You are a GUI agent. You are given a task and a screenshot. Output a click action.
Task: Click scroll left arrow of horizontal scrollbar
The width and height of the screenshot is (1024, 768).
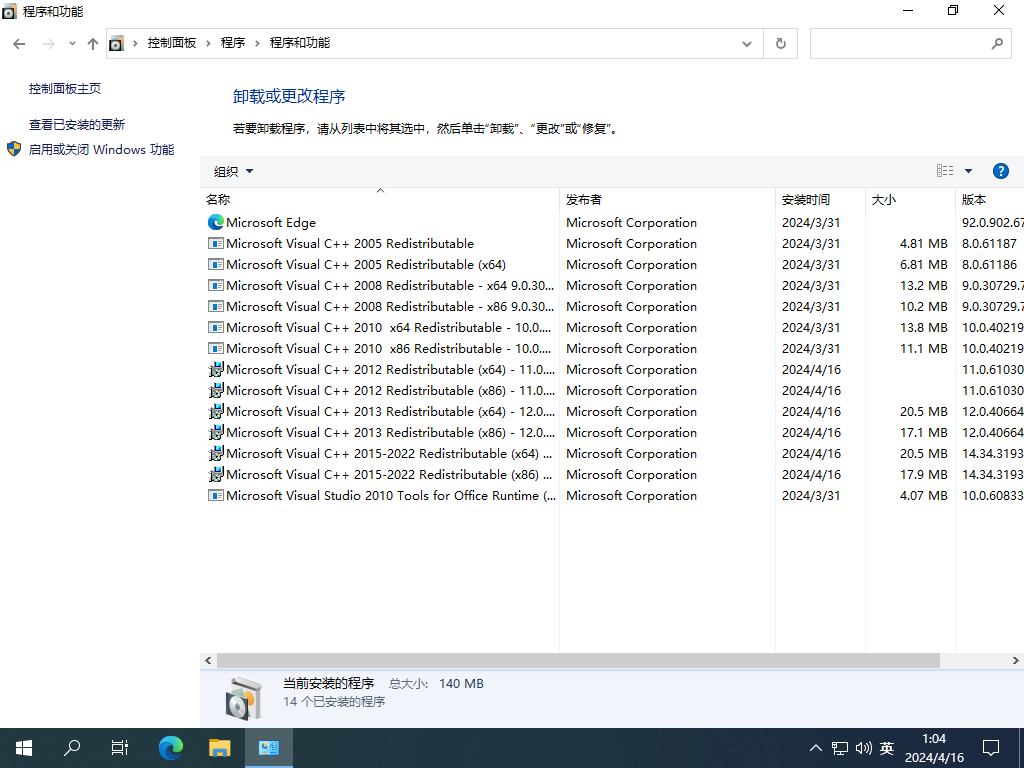(x=208, y=660)
